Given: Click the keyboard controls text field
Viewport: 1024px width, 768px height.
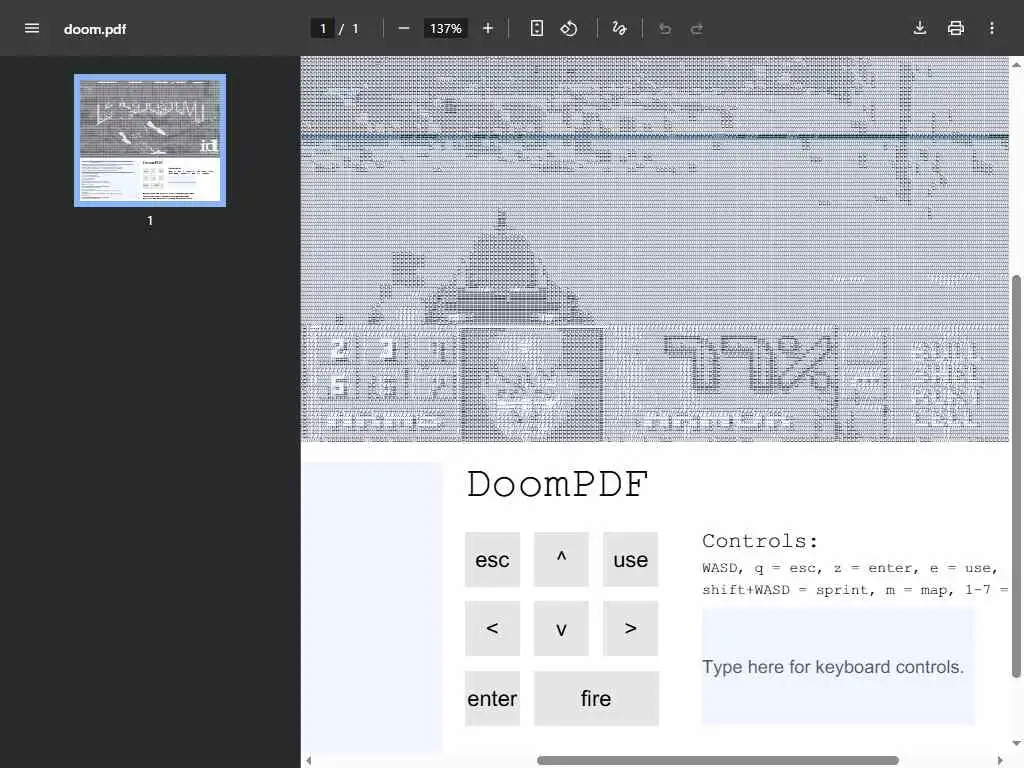Looking at the screenshot, I should 838,667.
